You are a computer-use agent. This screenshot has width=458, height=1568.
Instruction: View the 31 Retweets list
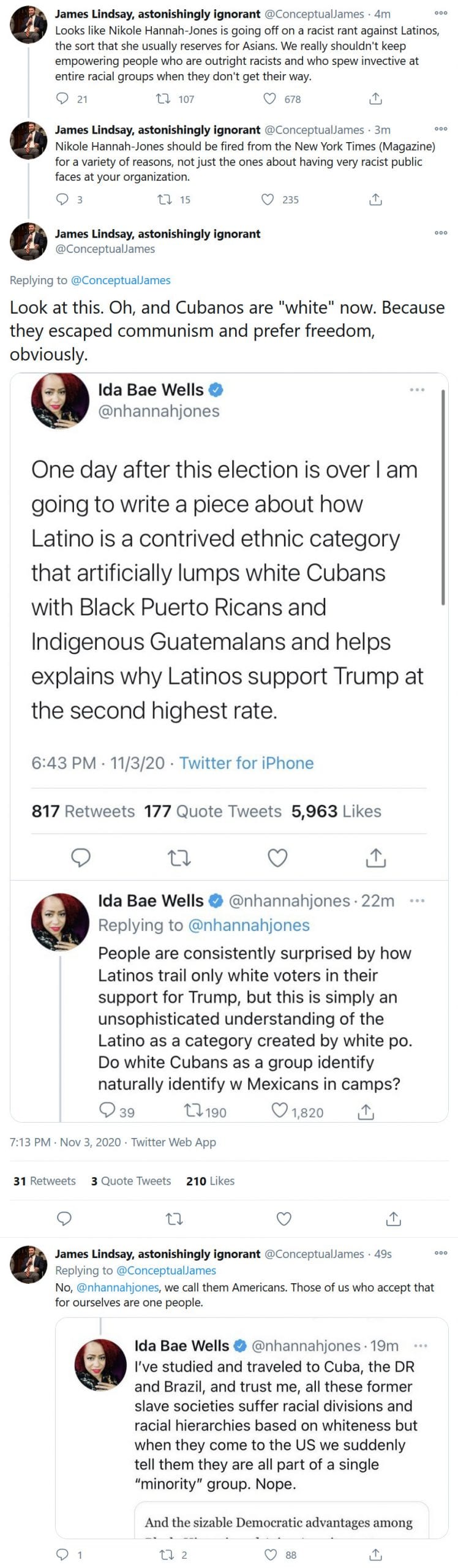pos(44,1180)
